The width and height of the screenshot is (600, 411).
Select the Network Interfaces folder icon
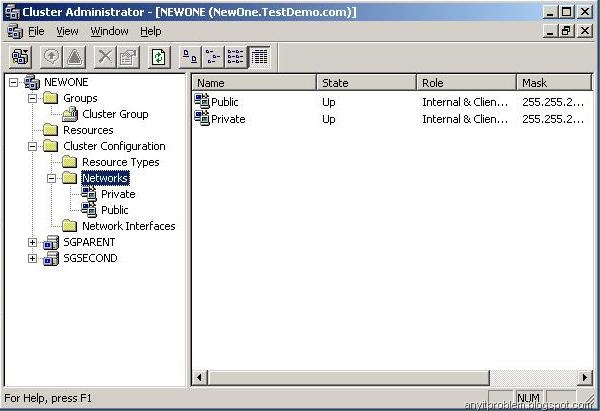70,226
